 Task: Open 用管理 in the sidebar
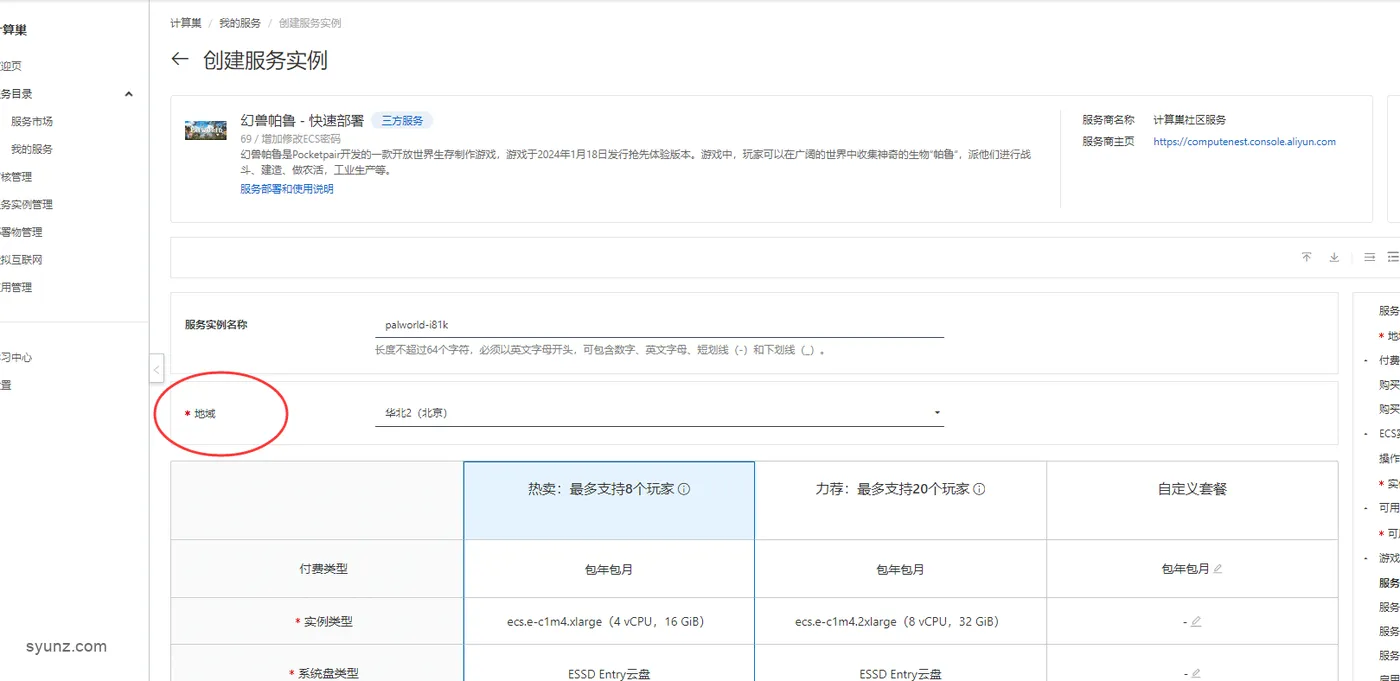16,287
